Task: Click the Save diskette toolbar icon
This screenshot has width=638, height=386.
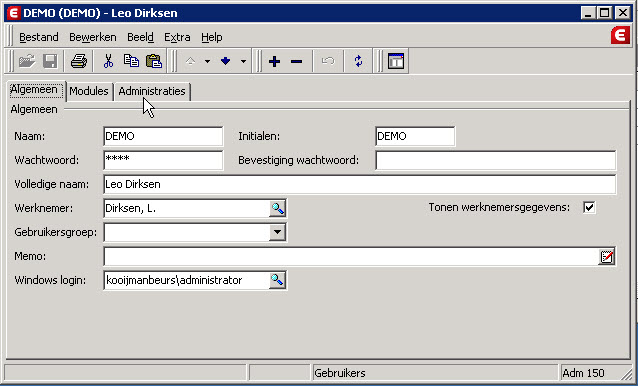Action: coord(50,61)
